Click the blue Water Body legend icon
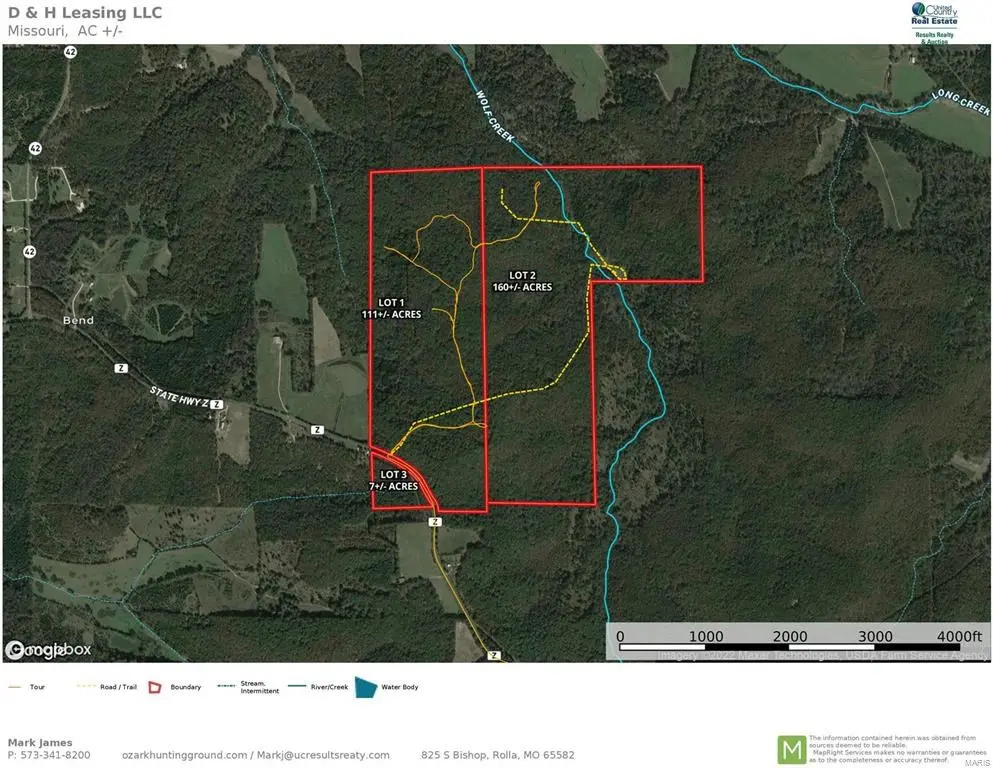Screen dimensions: 993x768 (x=366, y=688)
